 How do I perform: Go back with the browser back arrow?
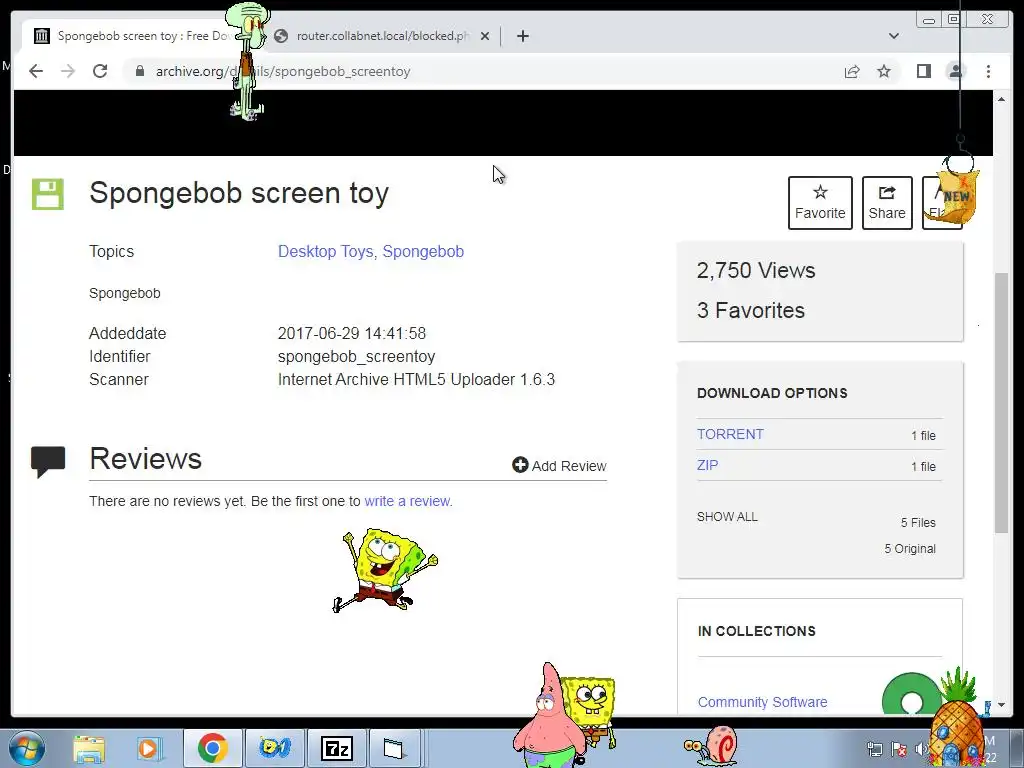[x=36, y=71]
